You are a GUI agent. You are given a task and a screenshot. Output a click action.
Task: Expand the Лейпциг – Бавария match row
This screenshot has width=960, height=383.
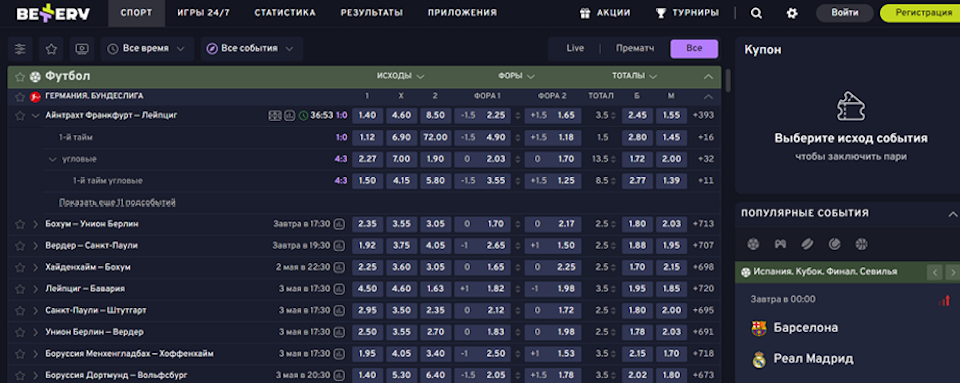coord(36,289)
